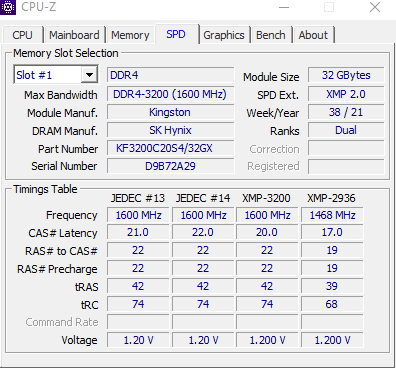Click the JEDEC #13 column header
Viewport: 396px width, 368px height.
coord(138,198)
